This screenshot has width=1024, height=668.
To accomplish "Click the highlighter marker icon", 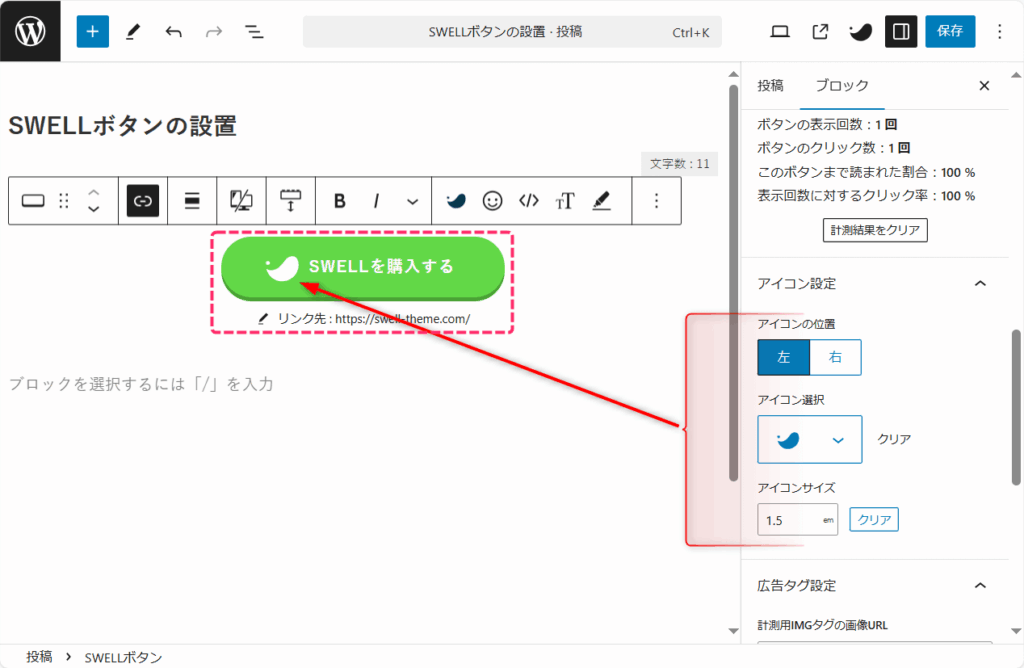I will [601, 201].
